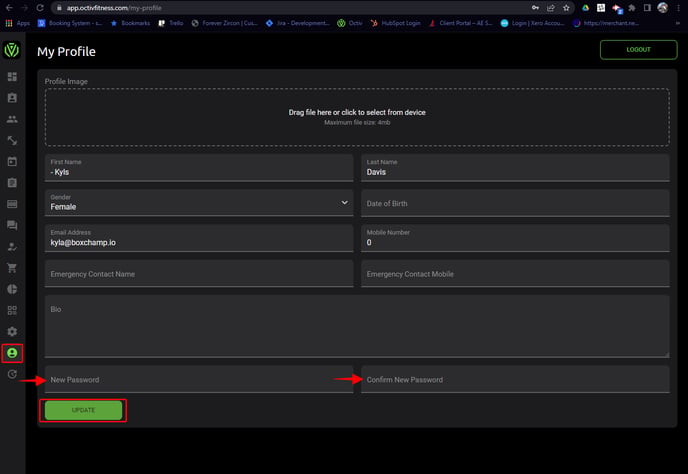Screen dimensions: 688x474
Task: Open the shopping cart icon in sidebar
Action: click(x=12, y=268)
